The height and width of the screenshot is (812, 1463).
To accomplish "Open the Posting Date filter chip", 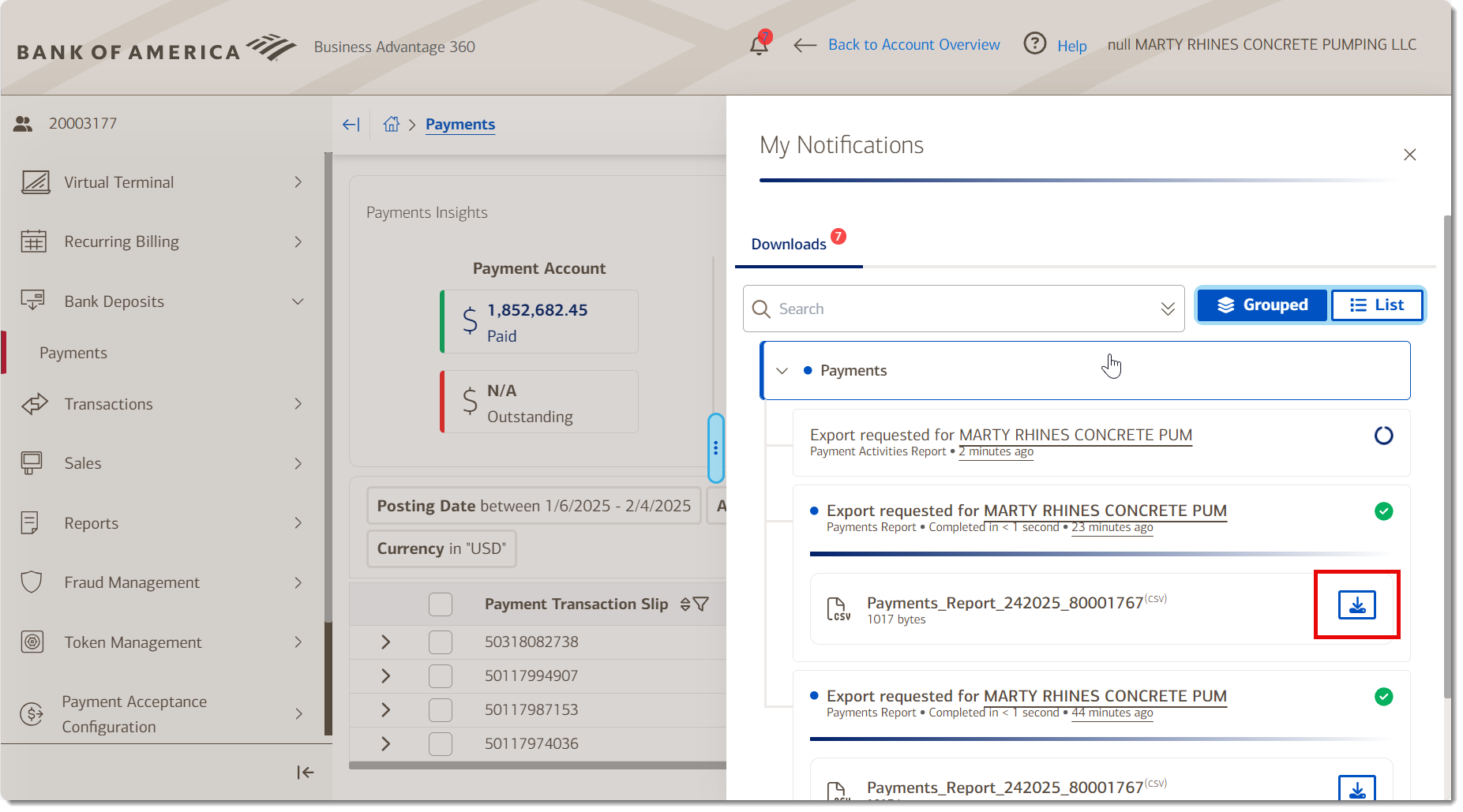I will [x=534, y=506].
